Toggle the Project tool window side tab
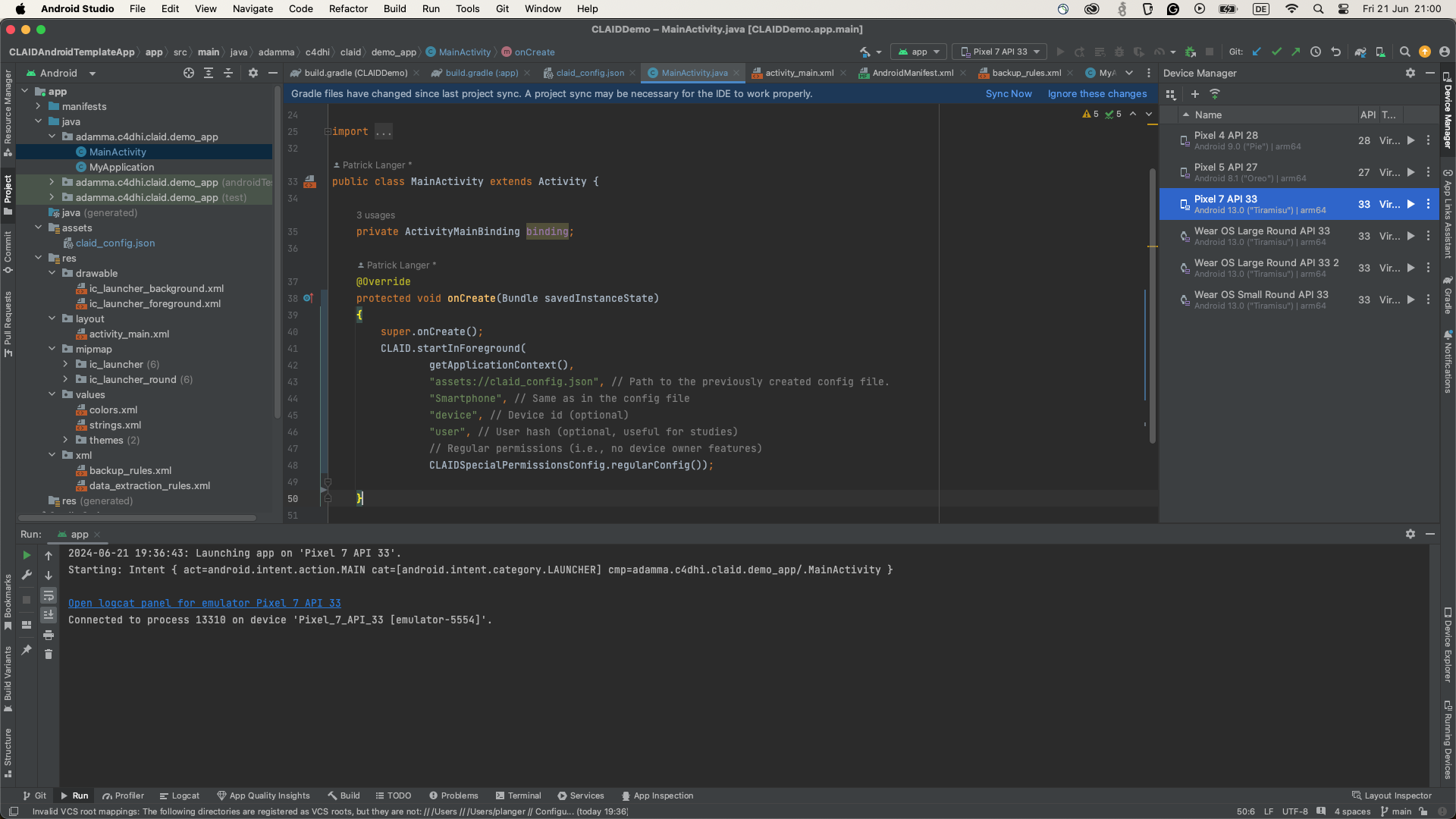The image size is (1456, 819). [x=8, y=194]
